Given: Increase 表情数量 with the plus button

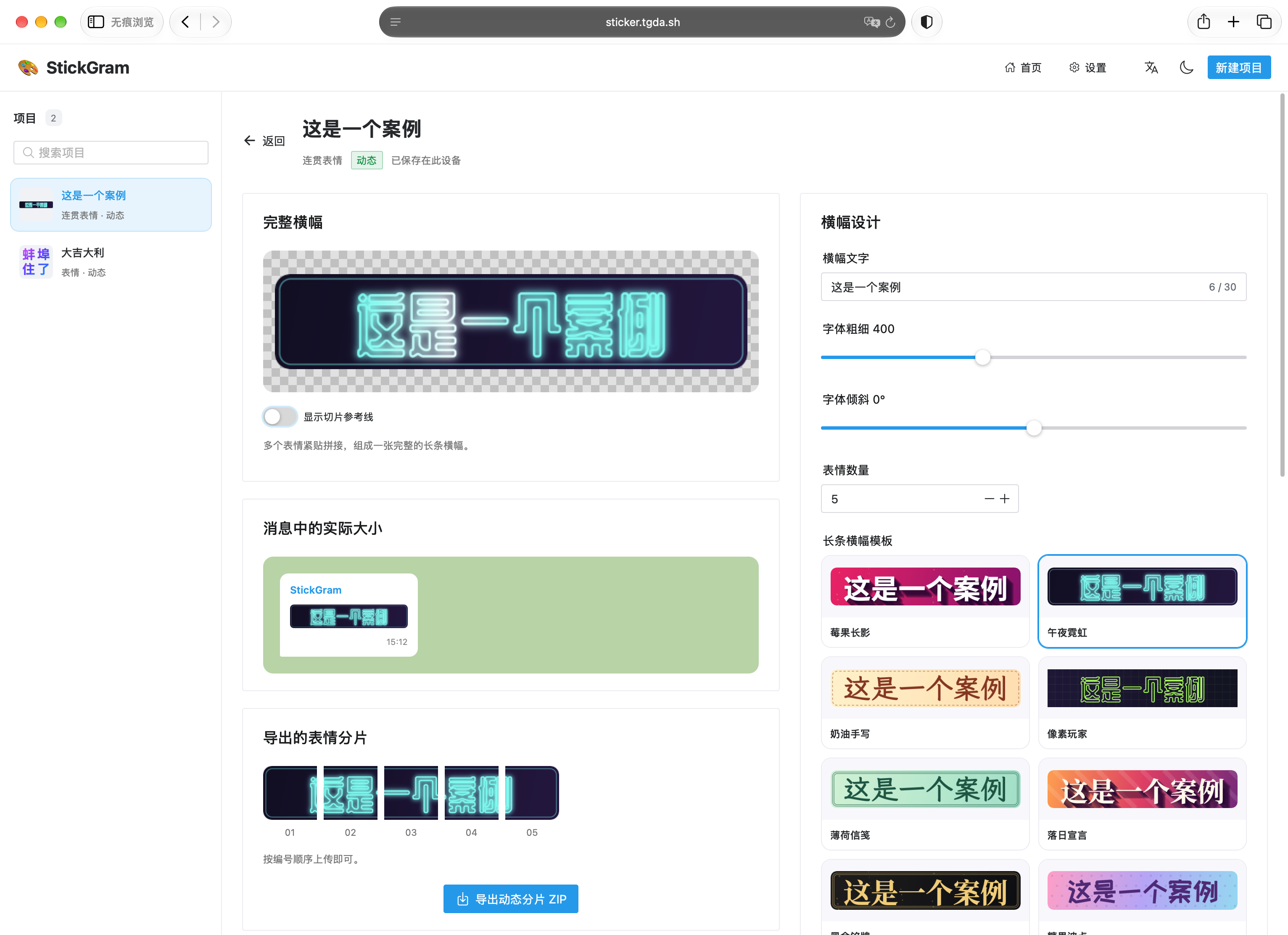Looking at the screenshot, I should [x=1005, y=499].
